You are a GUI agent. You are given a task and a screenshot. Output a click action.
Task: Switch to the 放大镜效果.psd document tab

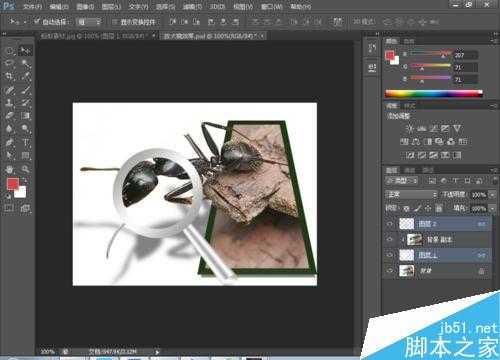(212, 36)
